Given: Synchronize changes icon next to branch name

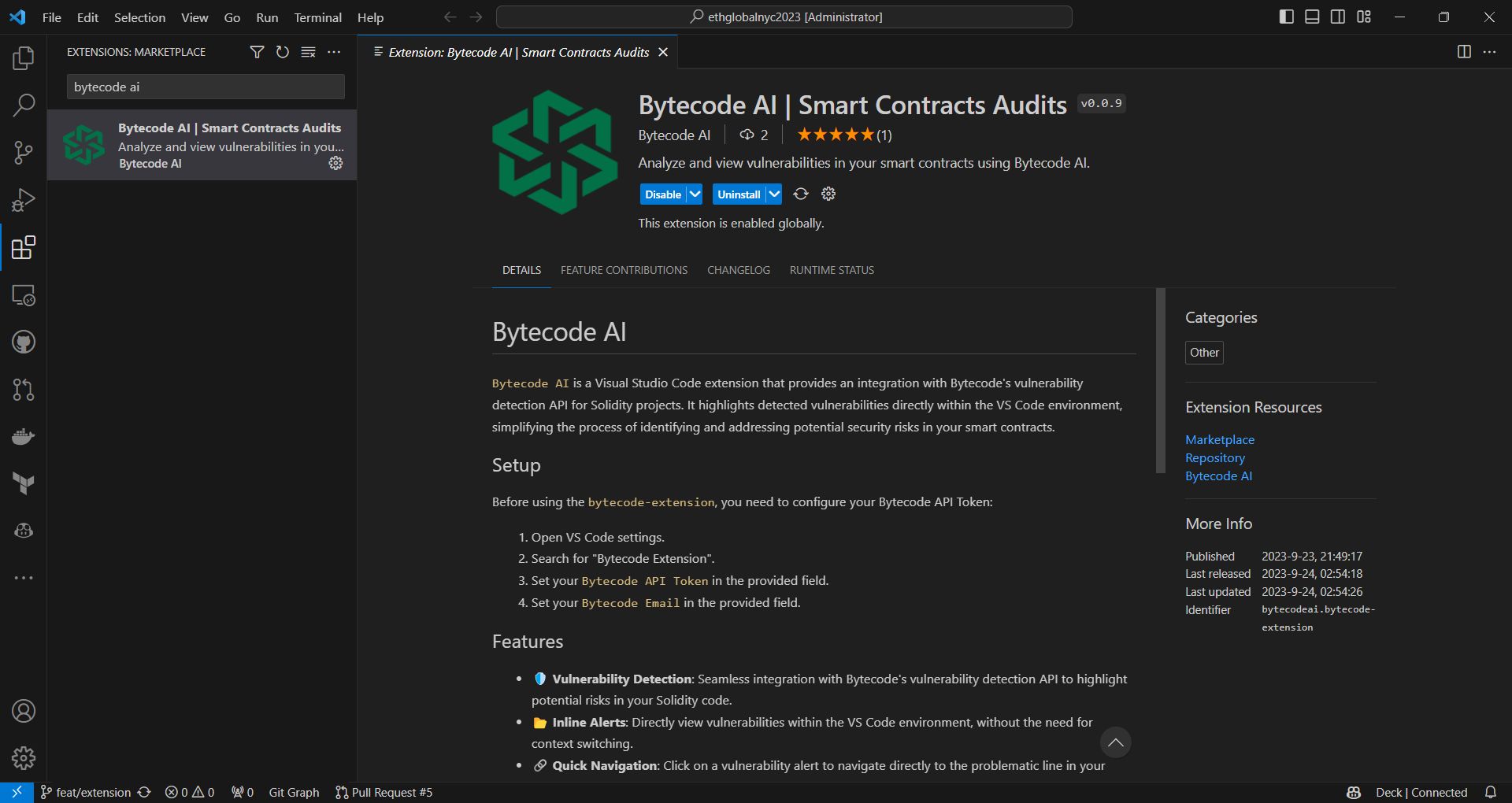Looking at the screenshot, I should [144, 792].
